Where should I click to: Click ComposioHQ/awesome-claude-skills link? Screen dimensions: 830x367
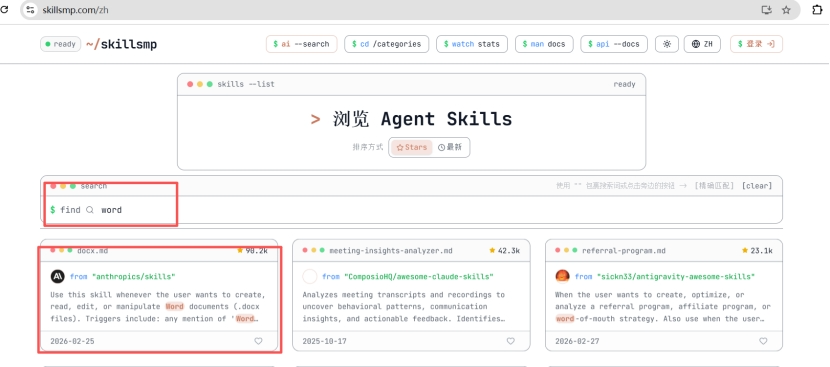[419, 276]
